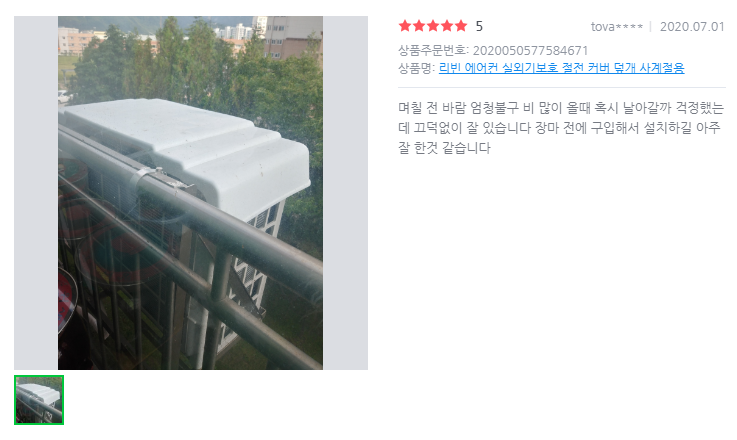Open the 리빙 에어컨 실외기보호 커버 product link
737x440 pixels.
tap(561, 68)
